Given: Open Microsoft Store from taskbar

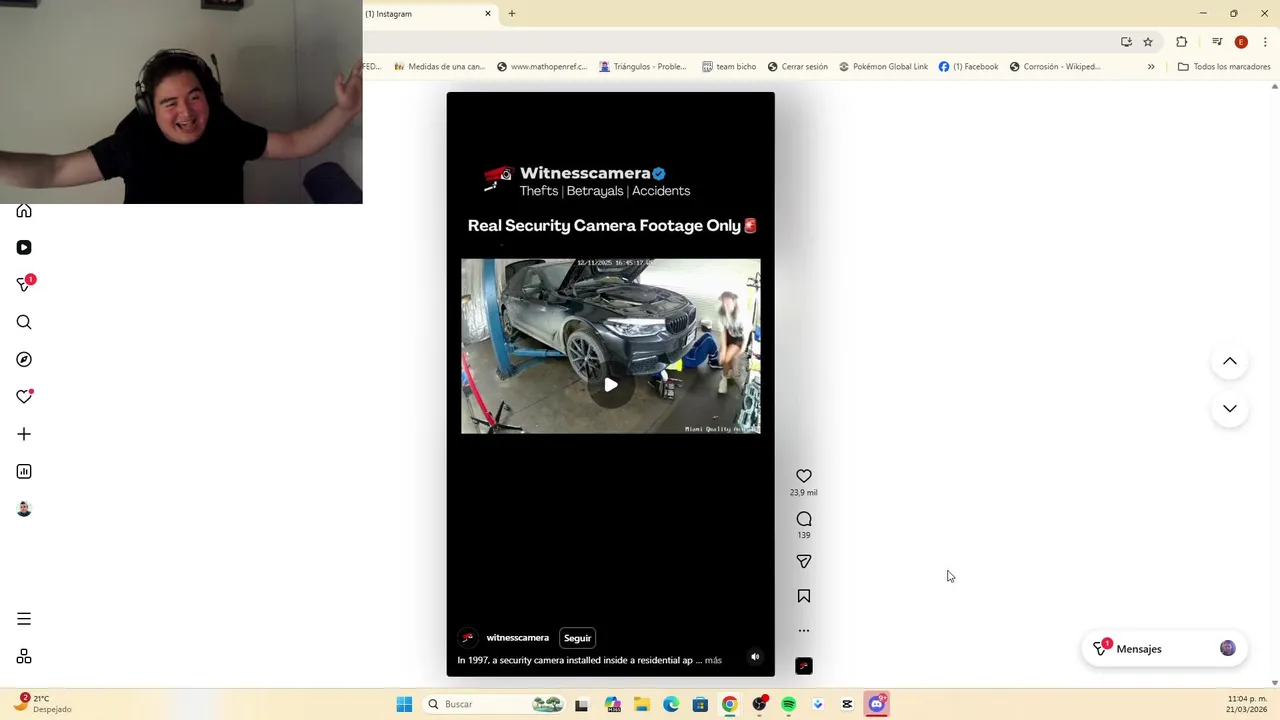Looking at the screenshot, I should [x=700, y=704].
